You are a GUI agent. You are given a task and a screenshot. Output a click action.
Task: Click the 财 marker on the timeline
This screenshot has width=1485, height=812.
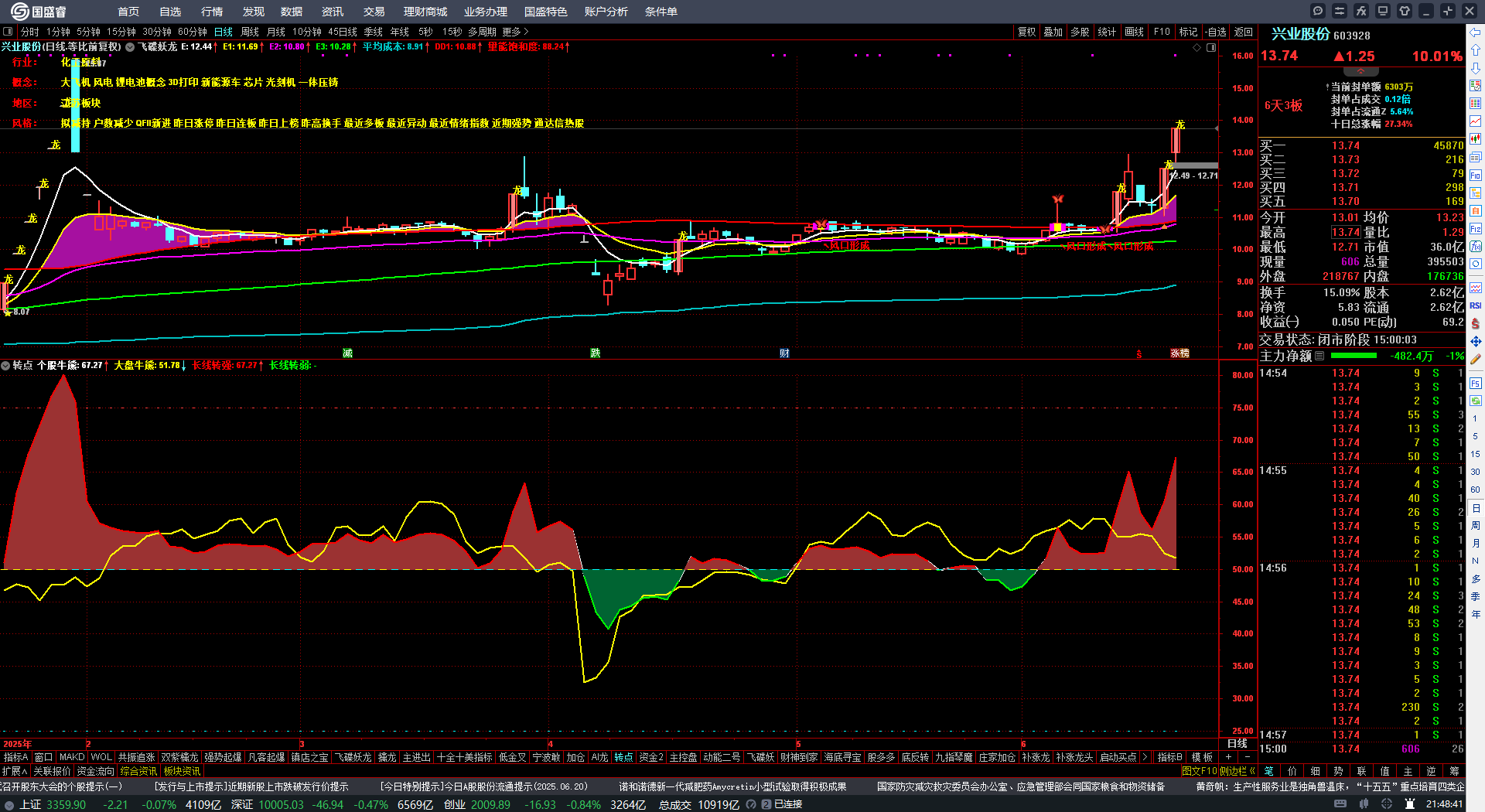tap(785, 353)
